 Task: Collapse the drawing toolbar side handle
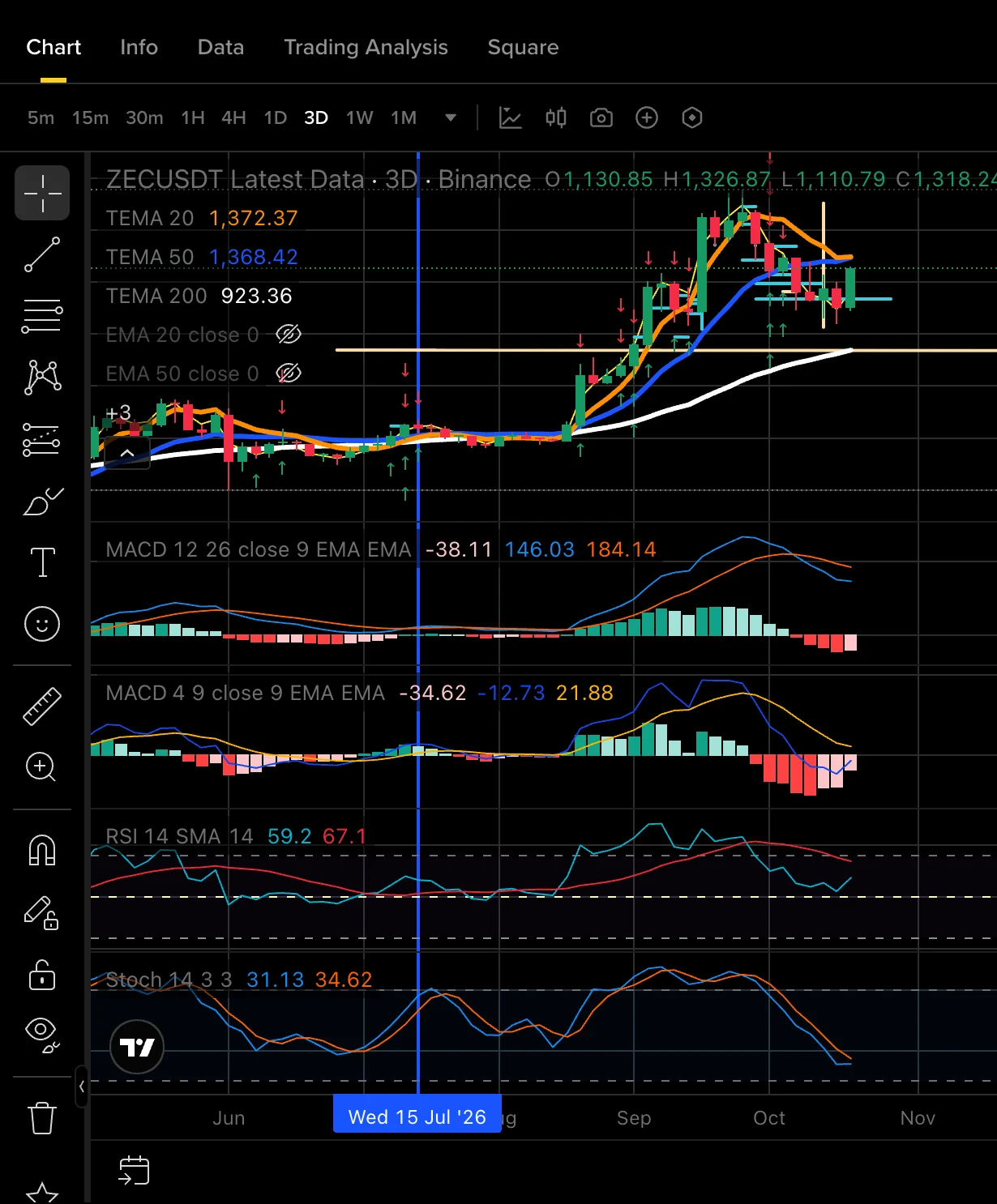pyautogui.click(x=81, y=1087)
